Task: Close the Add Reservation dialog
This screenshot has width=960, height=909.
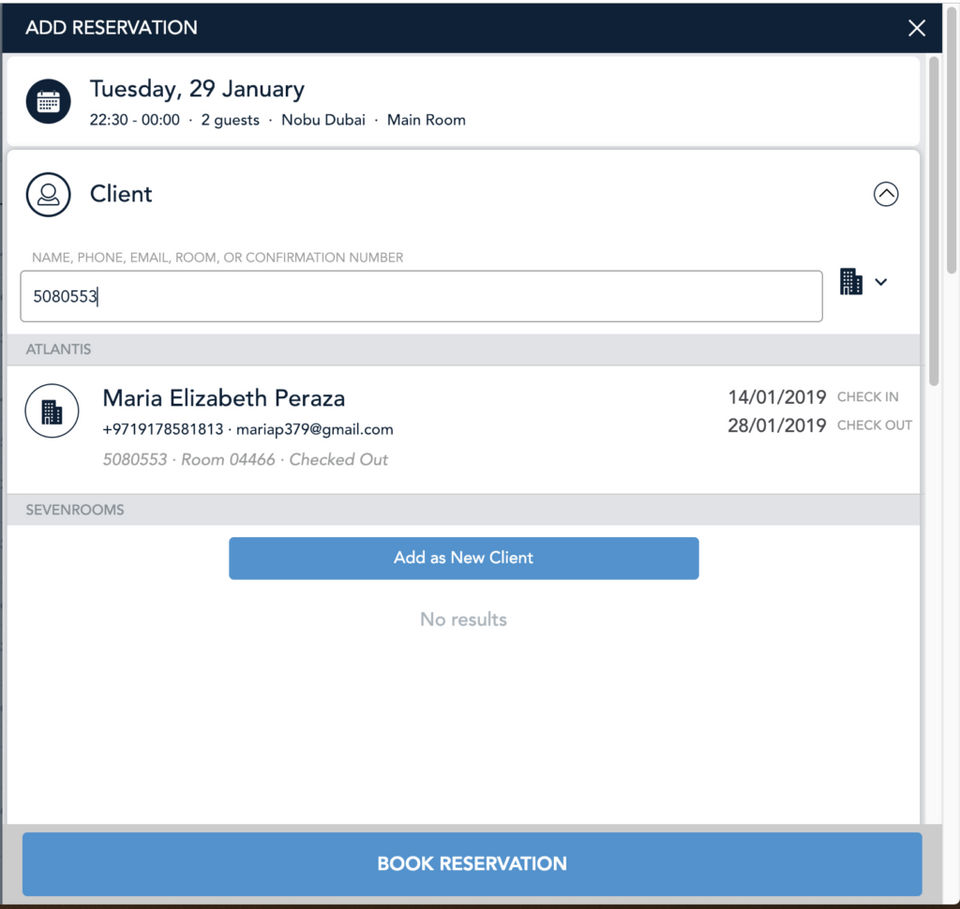Action: 917,28
